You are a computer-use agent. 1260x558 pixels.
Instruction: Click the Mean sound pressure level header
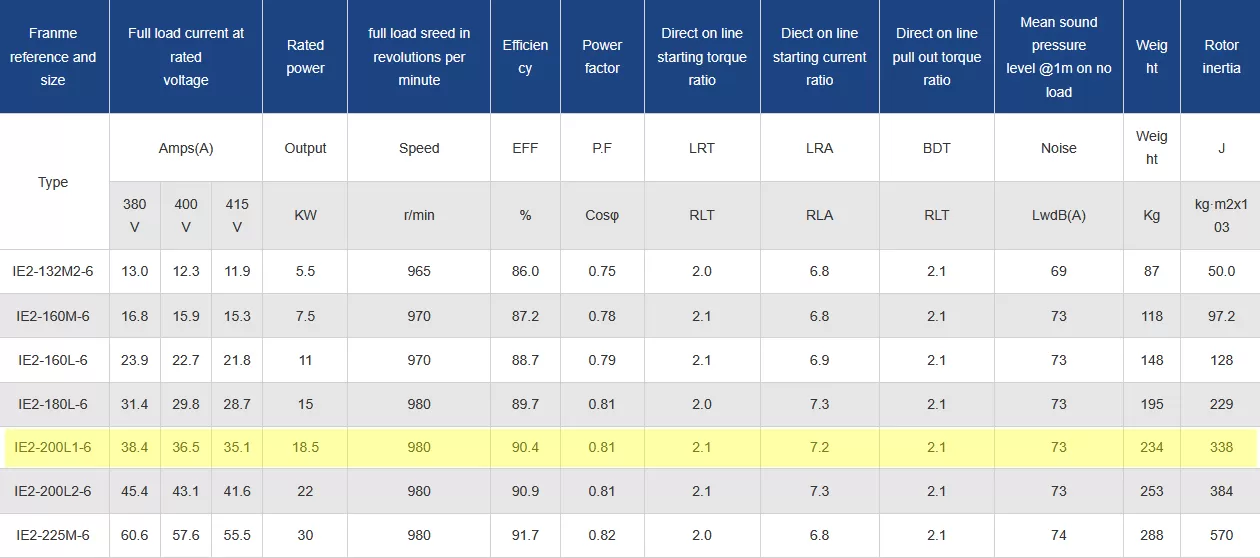(x=1058, y=57)
